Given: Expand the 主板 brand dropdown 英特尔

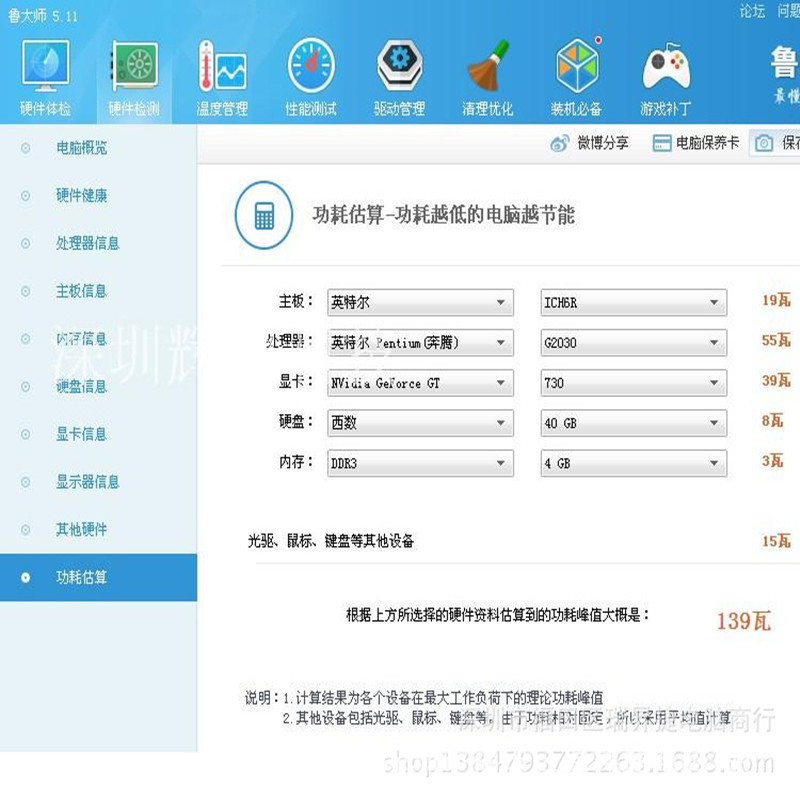Looking at the screenshot, I should [x=420, y=303].
